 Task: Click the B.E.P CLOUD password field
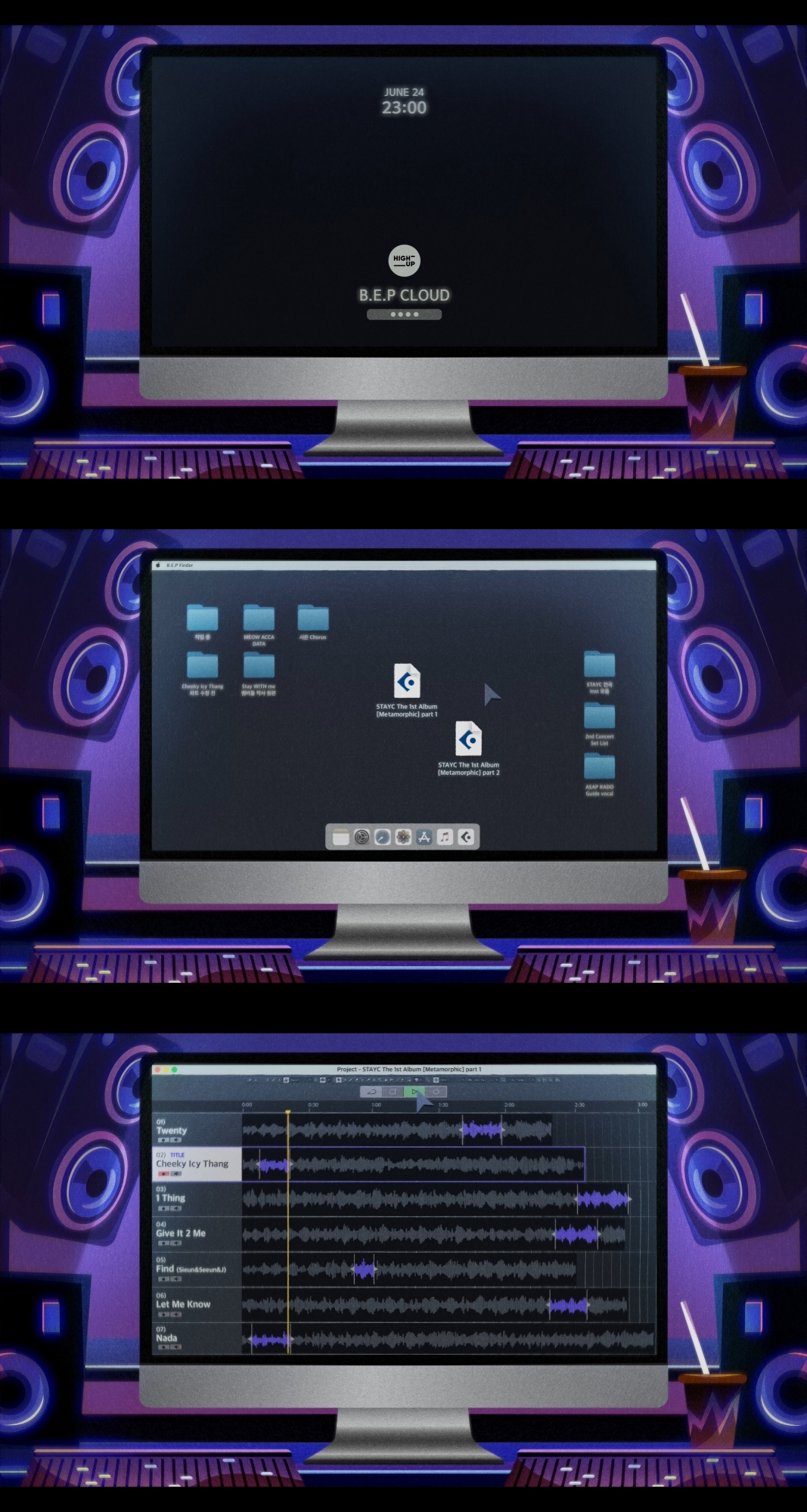point(404,314)
